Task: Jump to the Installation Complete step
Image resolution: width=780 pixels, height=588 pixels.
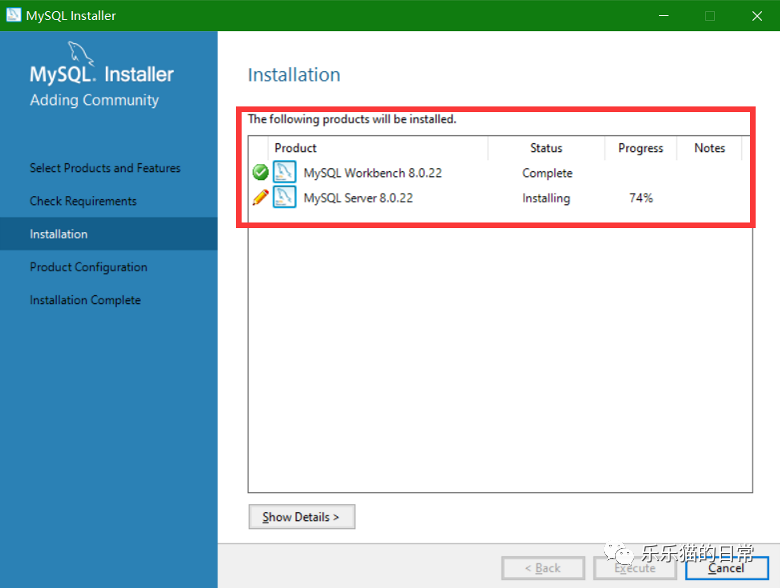Action: (x=85, y=300)
